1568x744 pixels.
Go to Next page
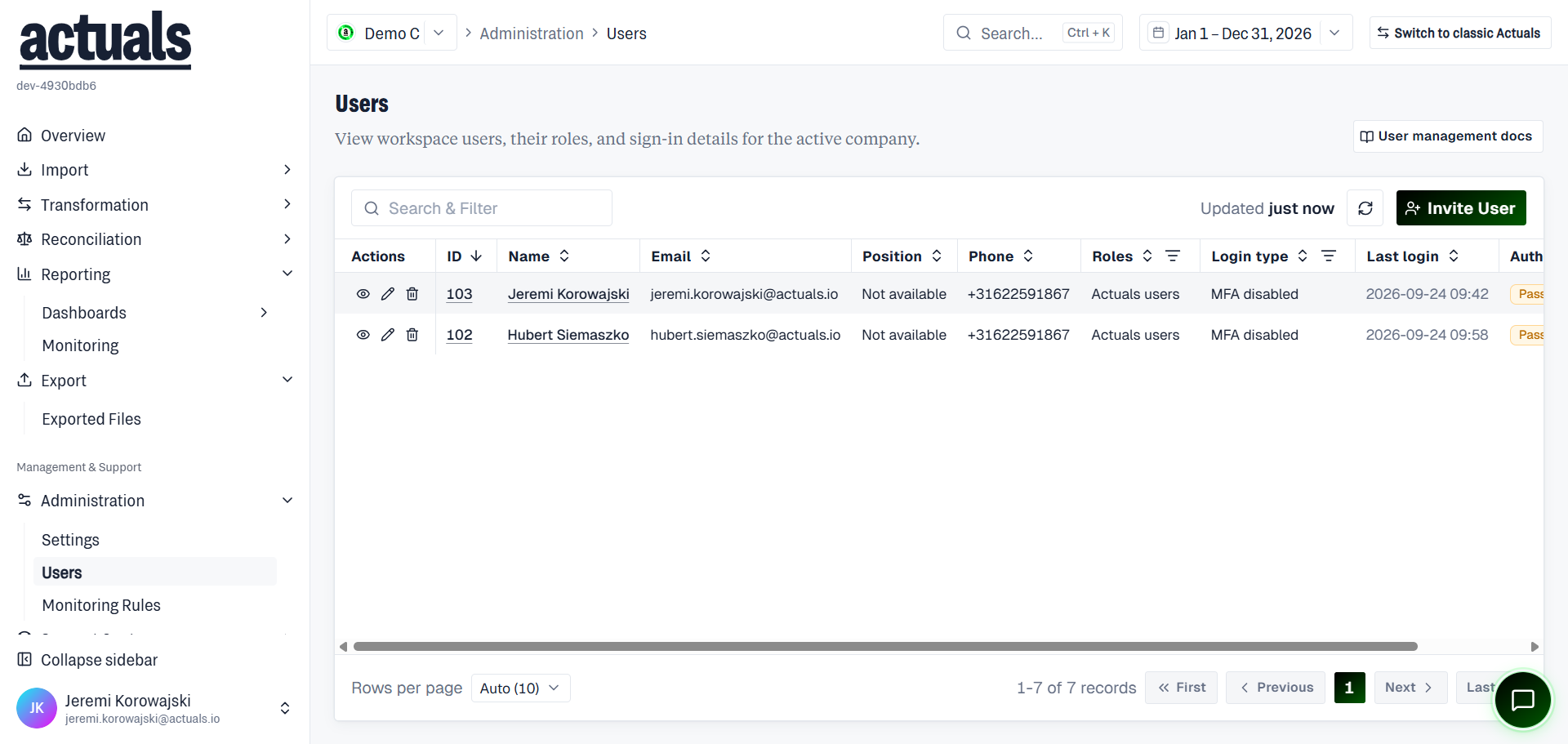[1410, 688]
